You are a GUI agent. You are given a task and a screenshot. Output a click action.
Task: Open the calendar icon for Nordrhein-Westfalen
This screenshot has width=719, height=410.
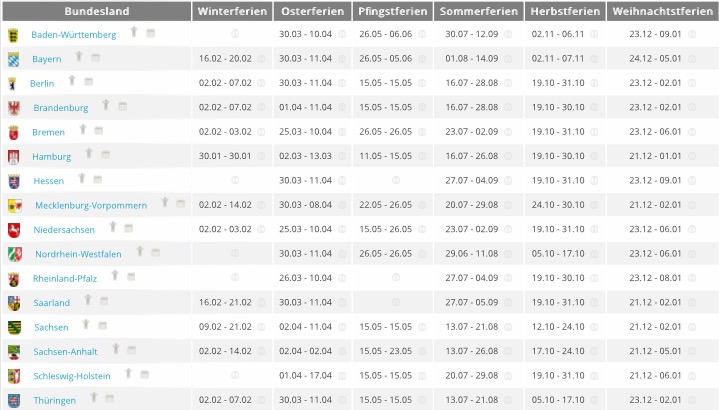(155, 251)
